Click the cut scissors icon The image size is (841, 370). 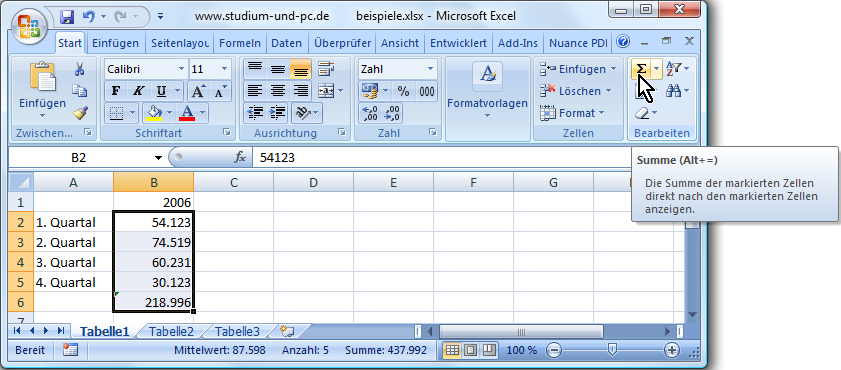pyautogui.click(x=80, y=69)
